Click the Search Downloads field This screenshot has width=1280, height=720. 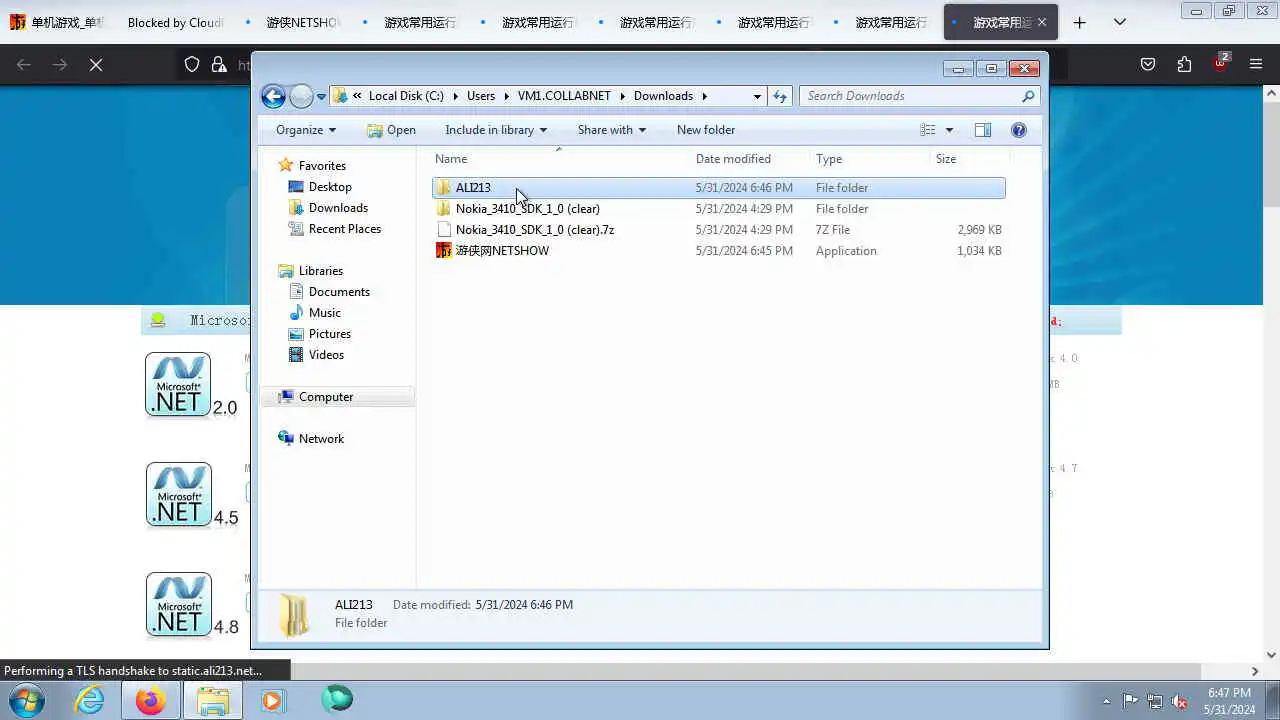pos(919,96)
